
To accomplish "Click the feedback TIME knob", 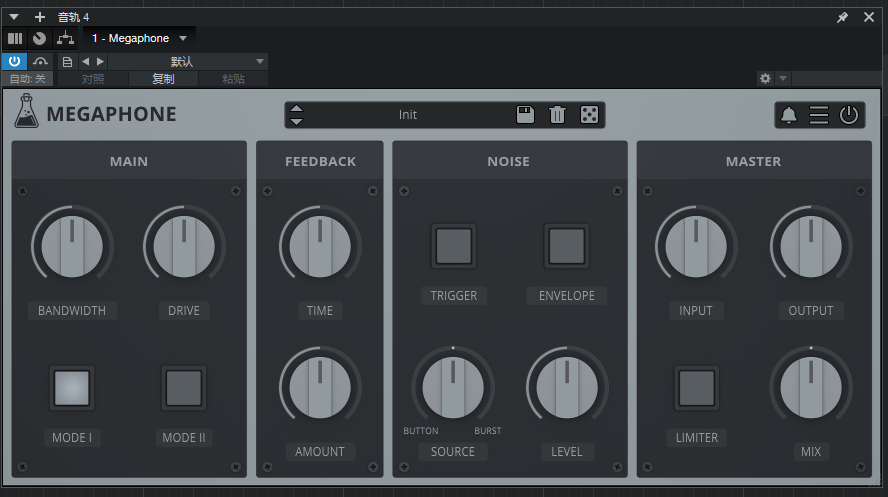I will point(320,246).
